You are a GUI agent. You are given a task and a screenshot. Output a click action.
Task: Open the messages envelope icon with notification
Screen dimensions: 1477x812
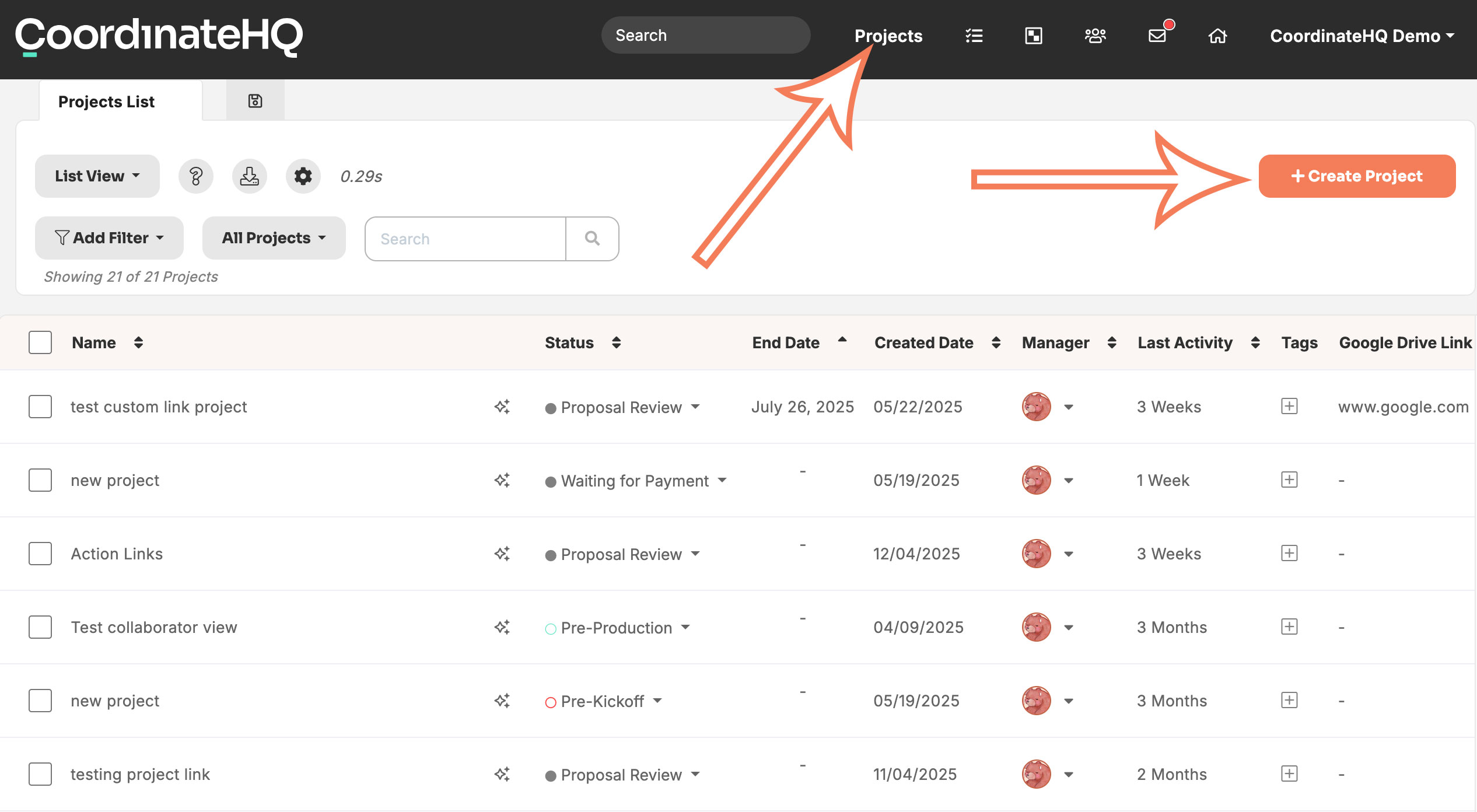point(1158,35)
